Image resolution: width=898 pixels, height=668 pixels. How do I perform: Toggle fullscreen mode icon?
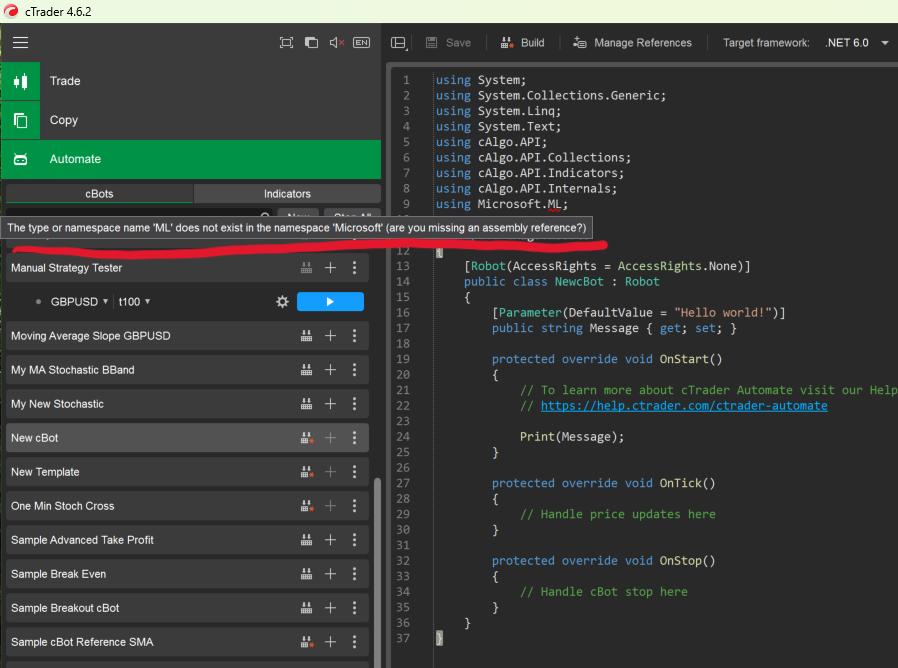click(x=286, y=42)
